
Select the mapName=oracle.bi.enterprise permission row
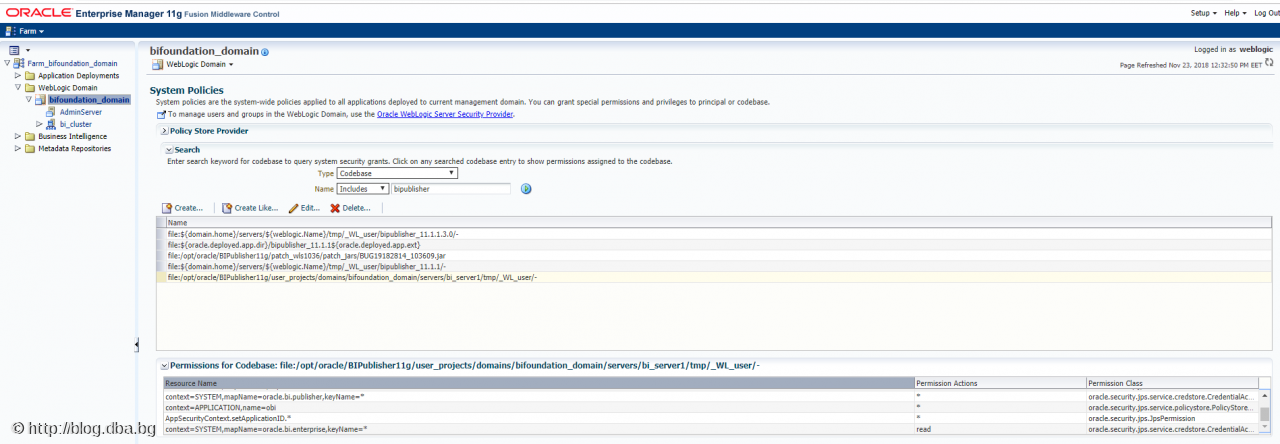[710, 428]
